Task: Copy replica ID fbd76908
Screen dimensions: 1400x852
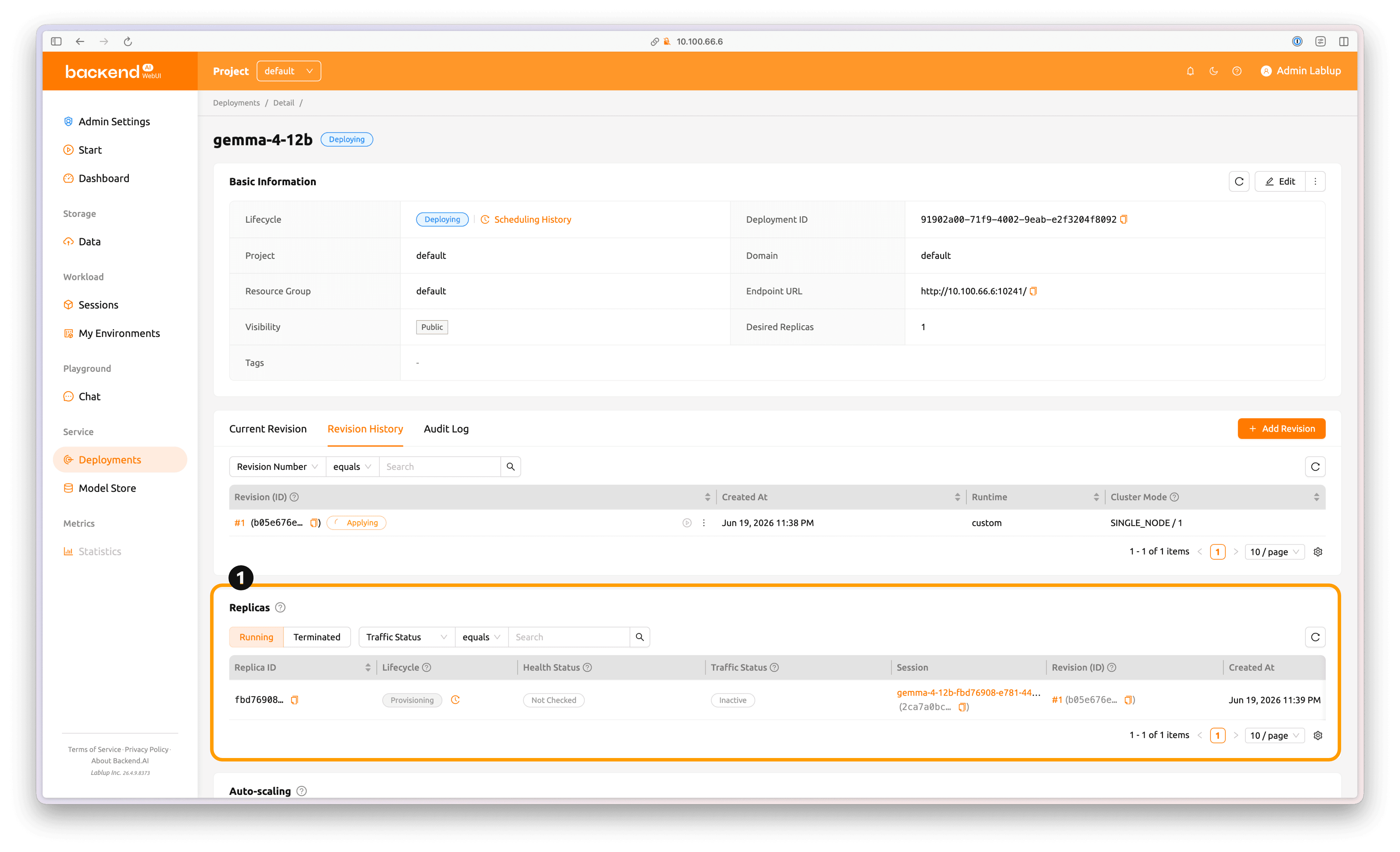Action: pyautogui.click(x=295, y=700)
